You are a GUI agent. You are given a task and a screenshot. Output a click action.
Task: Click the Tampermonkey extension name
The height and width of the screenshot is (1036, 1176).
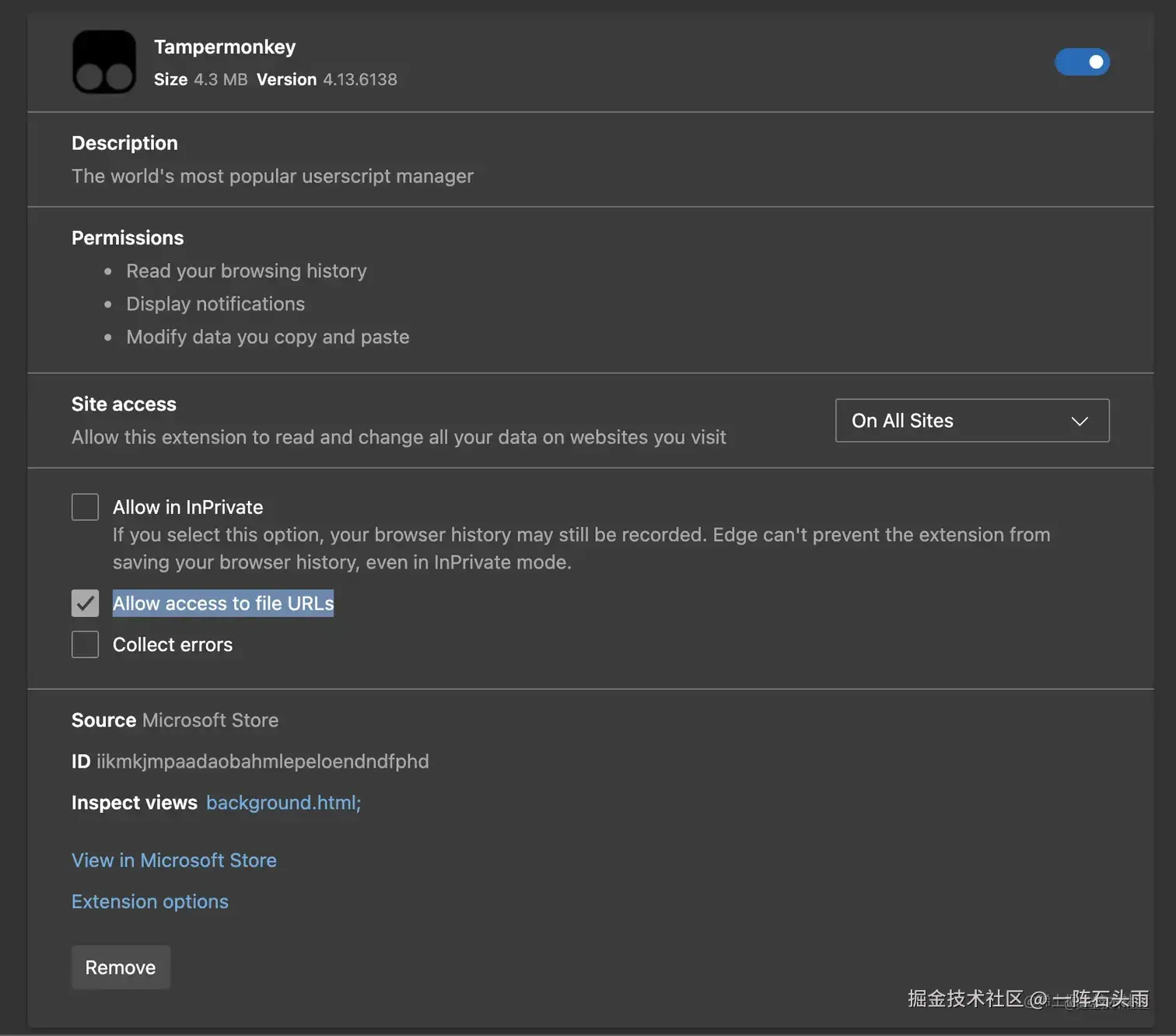[225, 47]
